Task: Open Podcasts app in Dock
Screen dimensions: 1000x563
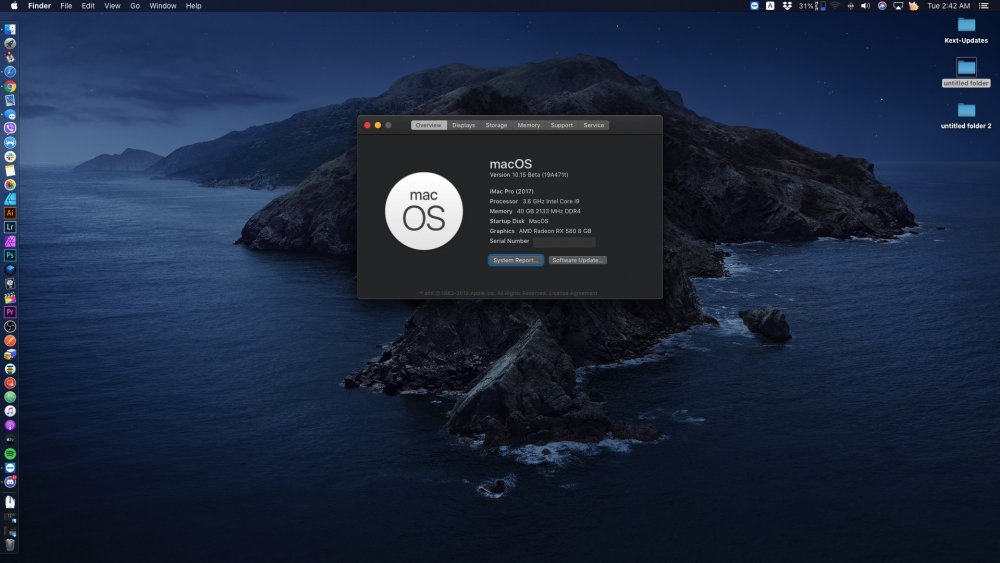Action: coord(10,425)
